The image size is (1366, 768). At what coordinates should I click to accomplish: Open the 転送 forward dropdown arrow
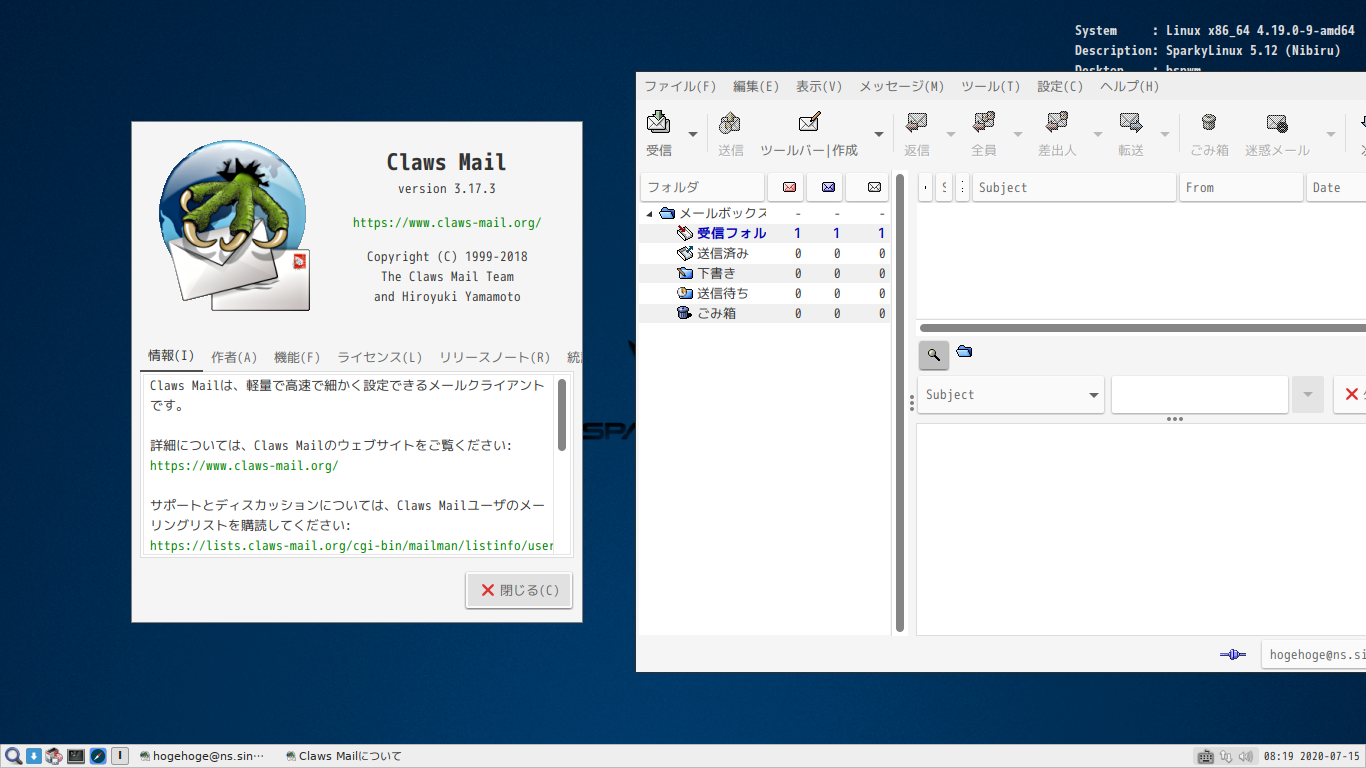[x=1165, y=134]
